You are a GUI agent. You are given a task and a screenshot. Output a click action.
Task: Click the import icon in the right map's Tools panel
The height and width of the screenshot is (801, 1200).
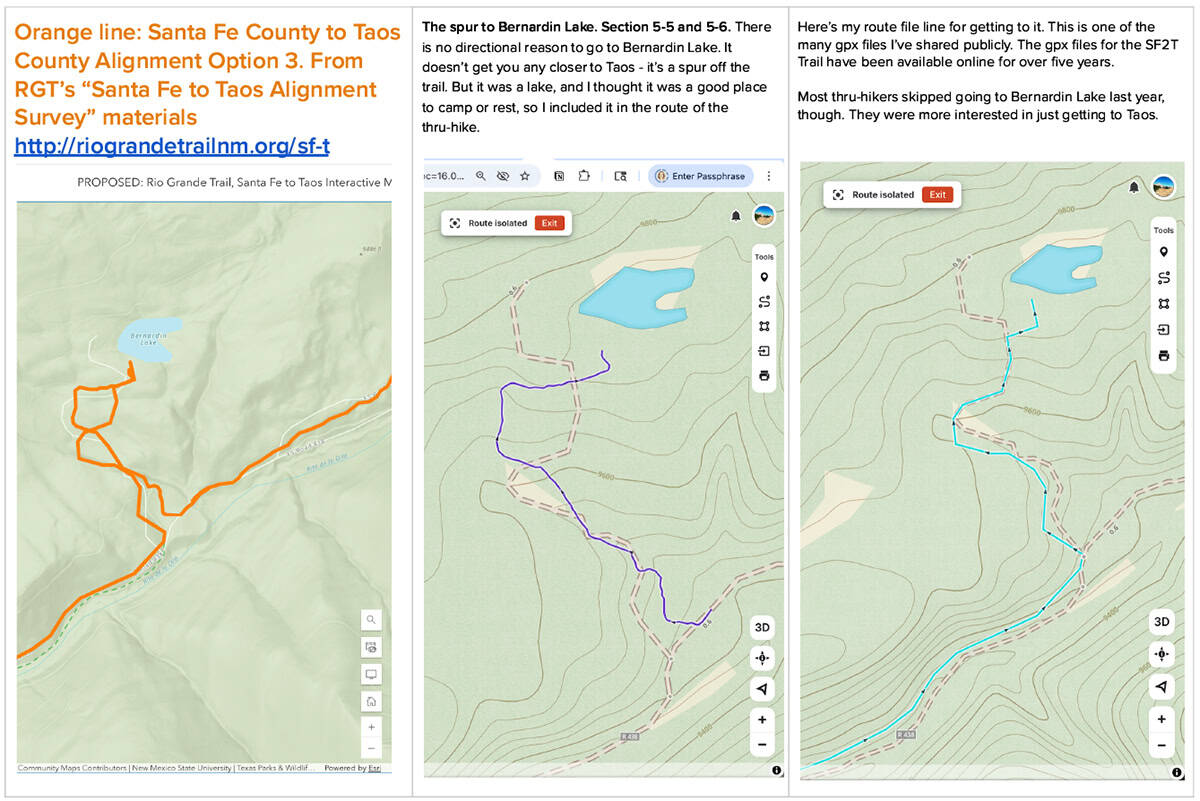click(x=1163, y=330)
